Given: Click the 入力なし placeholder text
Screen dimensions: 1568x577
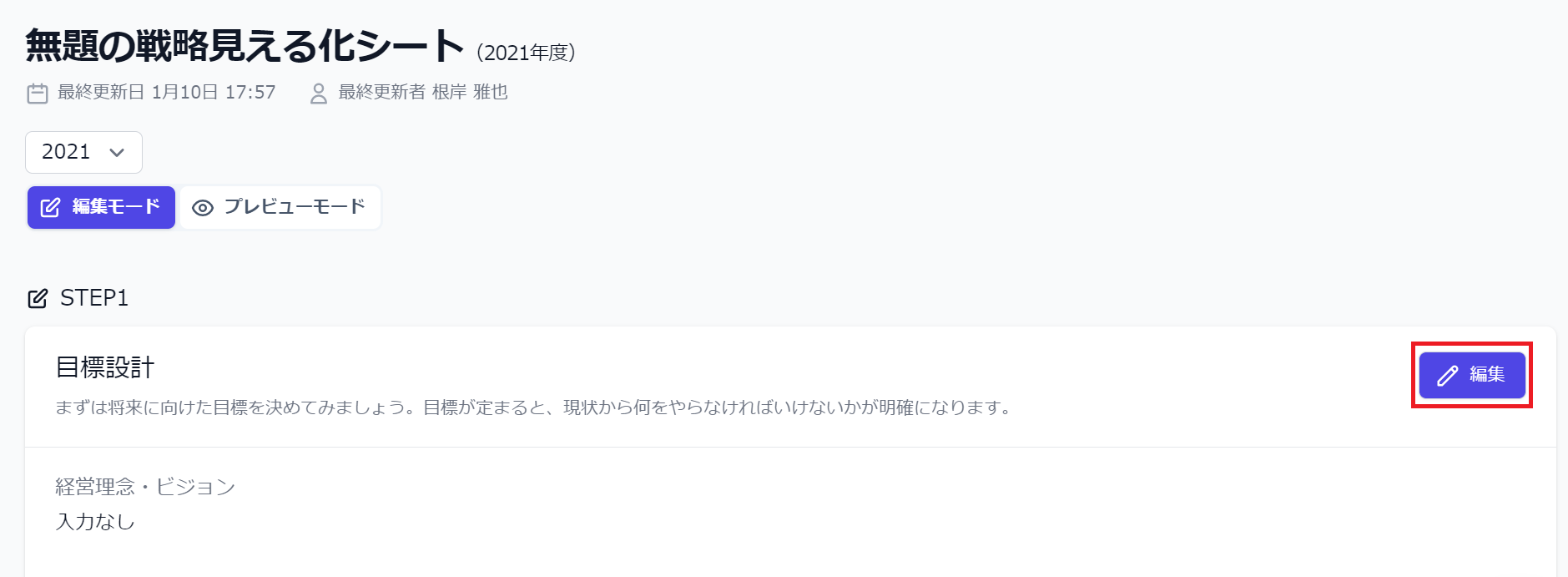Looking at the screenshot, I should 95,522.
